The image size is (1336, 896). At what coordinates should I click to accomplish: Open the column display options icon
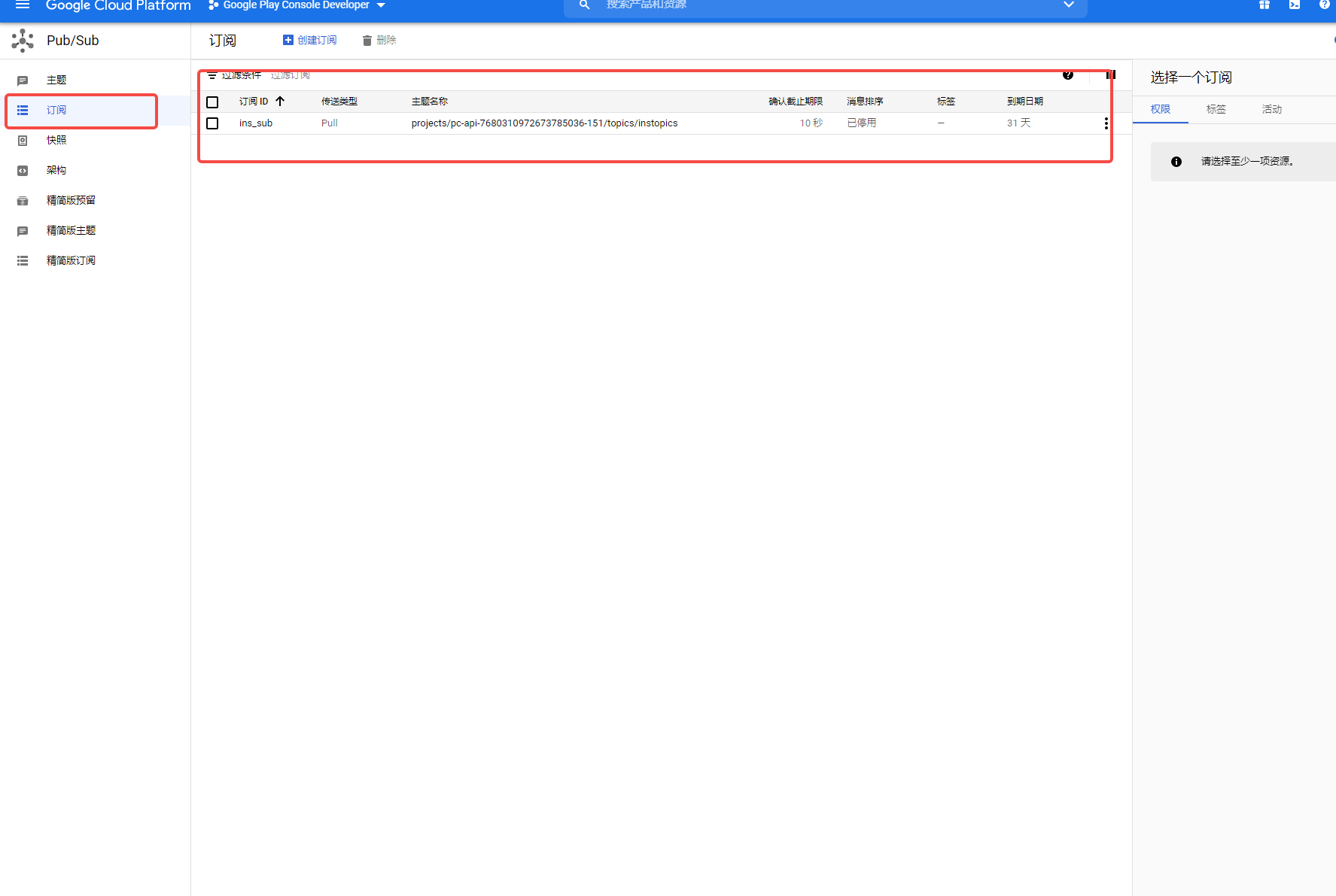[x=1110, y=74]
